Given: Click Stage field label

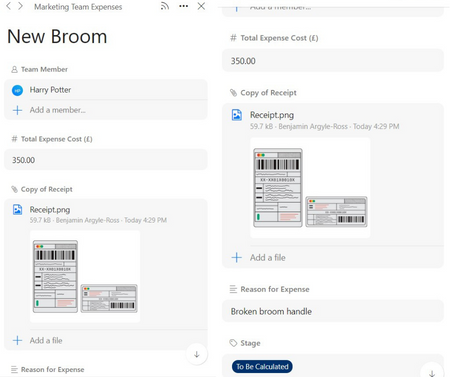Looking at the screenshot, I should (250, 343).
